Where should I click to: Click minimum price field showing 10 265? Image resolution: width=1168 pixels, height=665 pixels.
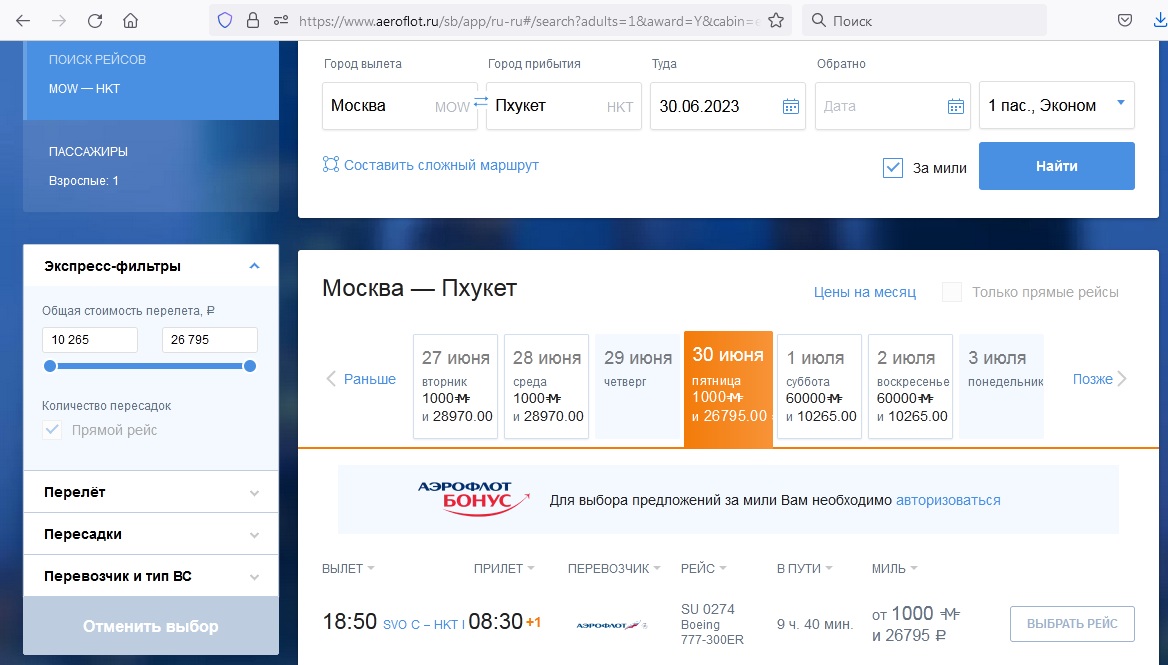90,340
